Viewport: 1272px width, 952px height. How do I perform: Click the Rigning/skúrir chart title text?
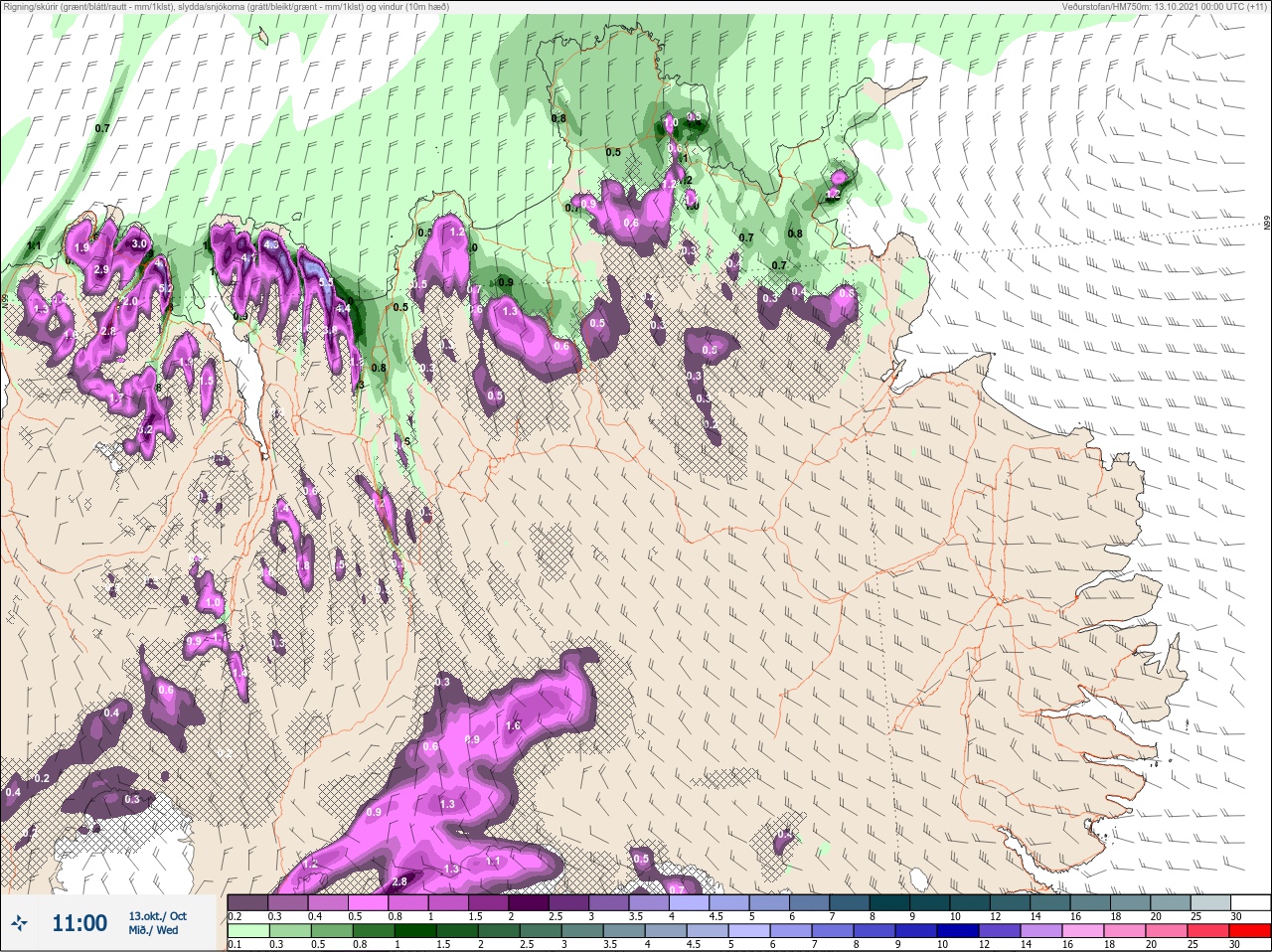227,7
